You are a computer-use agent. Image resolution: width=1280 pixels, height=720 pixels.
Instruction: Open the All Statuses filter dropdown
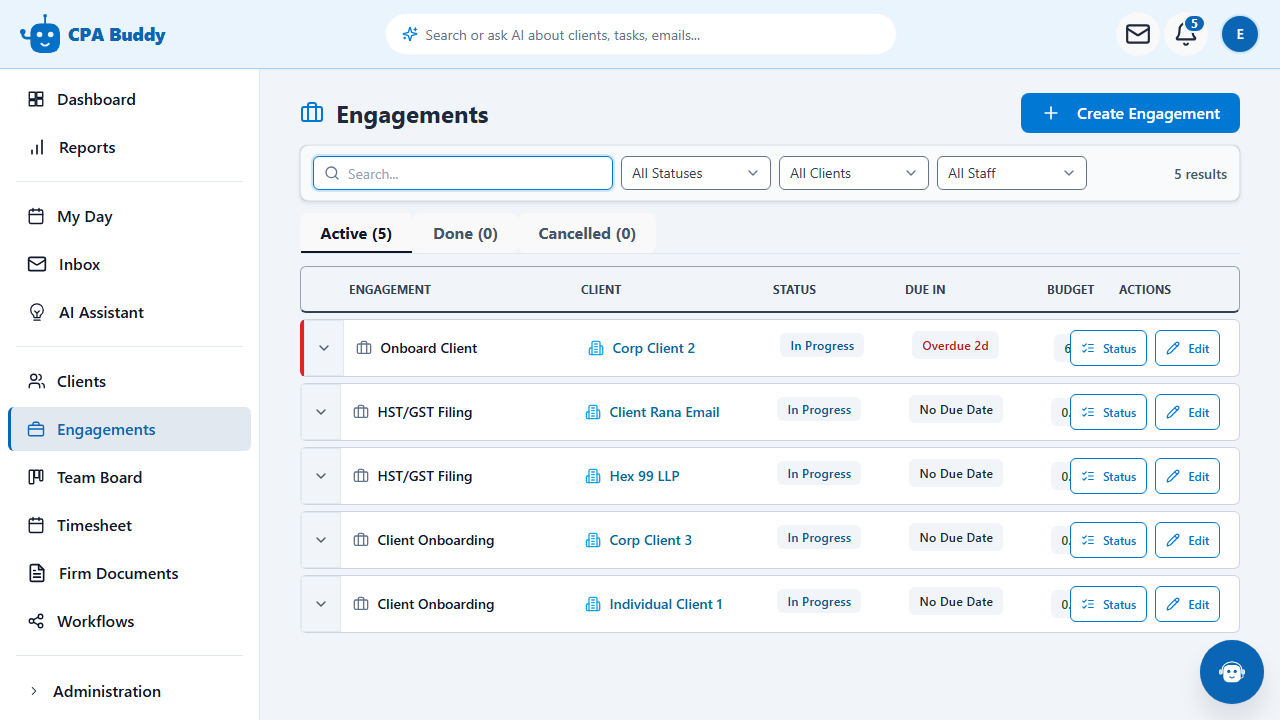[696, 173]
